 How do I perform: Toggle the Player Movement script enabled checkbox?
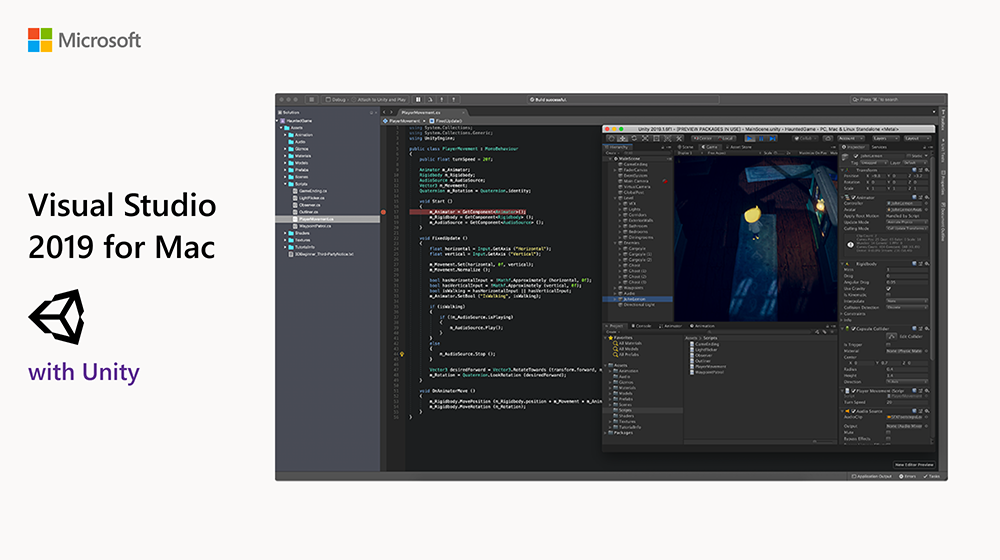pyautogui.click(x=853, y=391)
